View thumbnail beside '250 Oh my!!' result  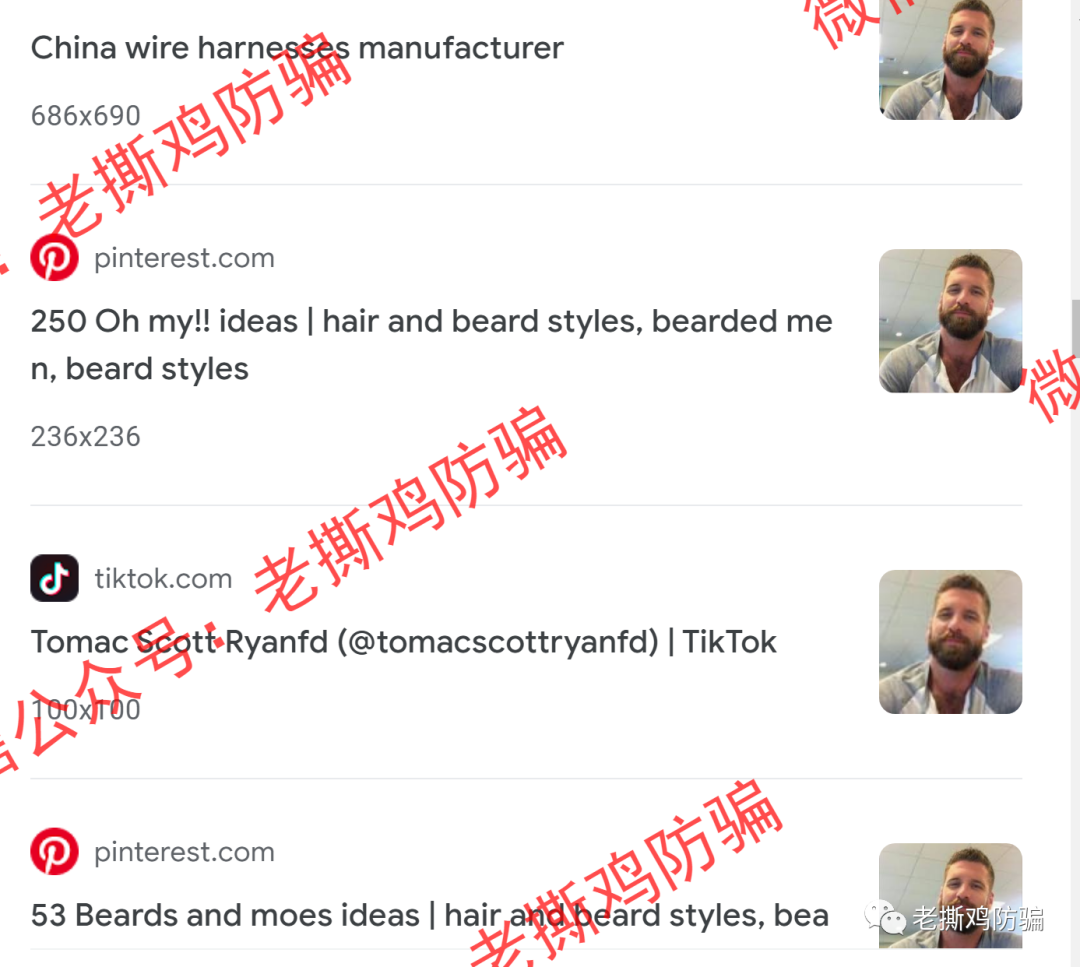(951, 321)
